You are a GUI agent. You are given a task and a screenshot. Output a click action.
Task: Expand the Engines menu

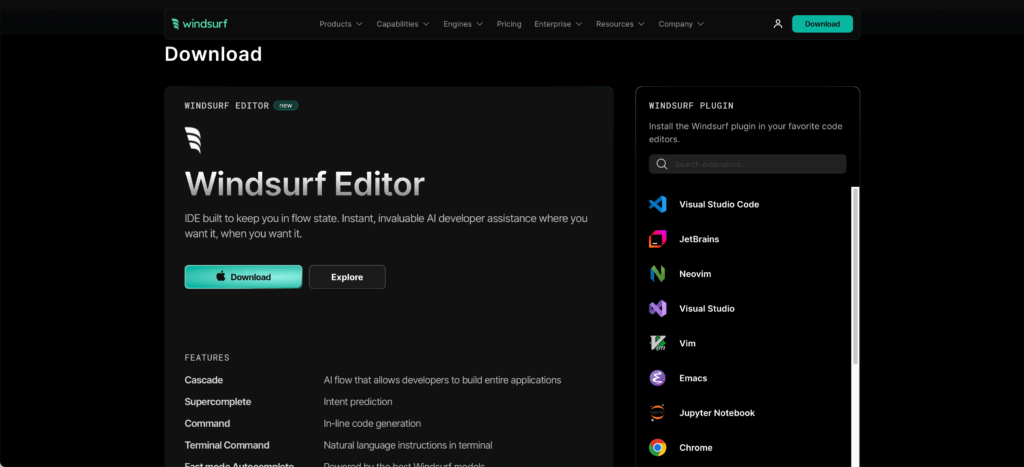pyautogui.click(x=463, y=24)
